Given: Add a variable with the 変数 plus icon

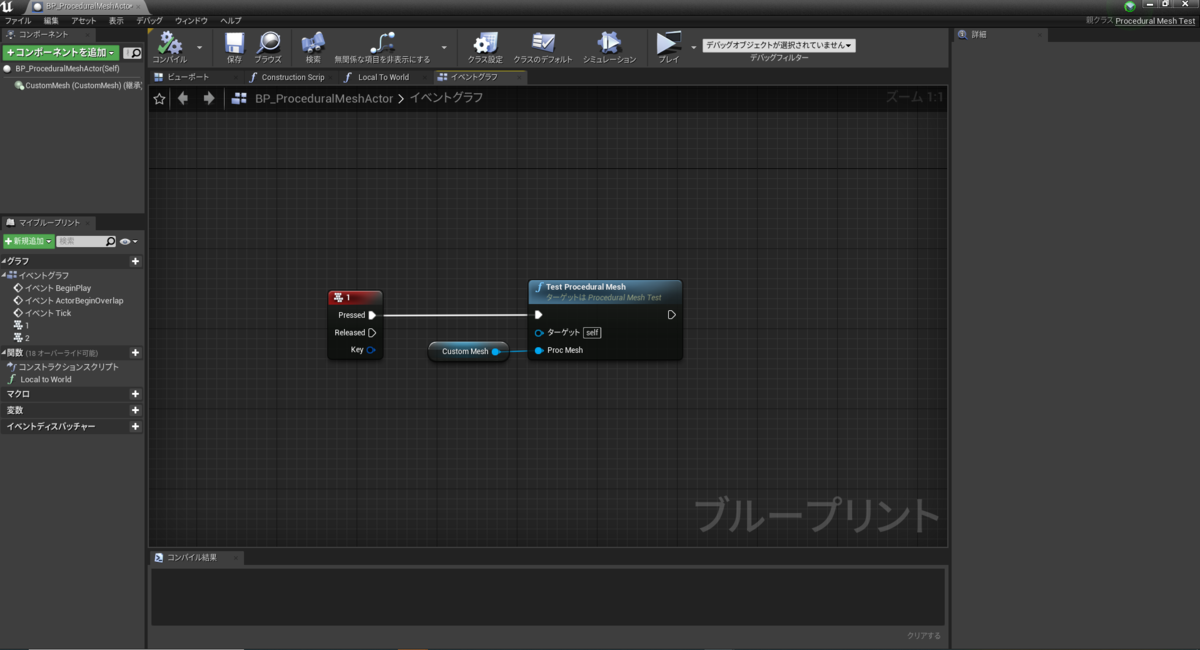Looking at the screenshot, I should coord(135,410).
